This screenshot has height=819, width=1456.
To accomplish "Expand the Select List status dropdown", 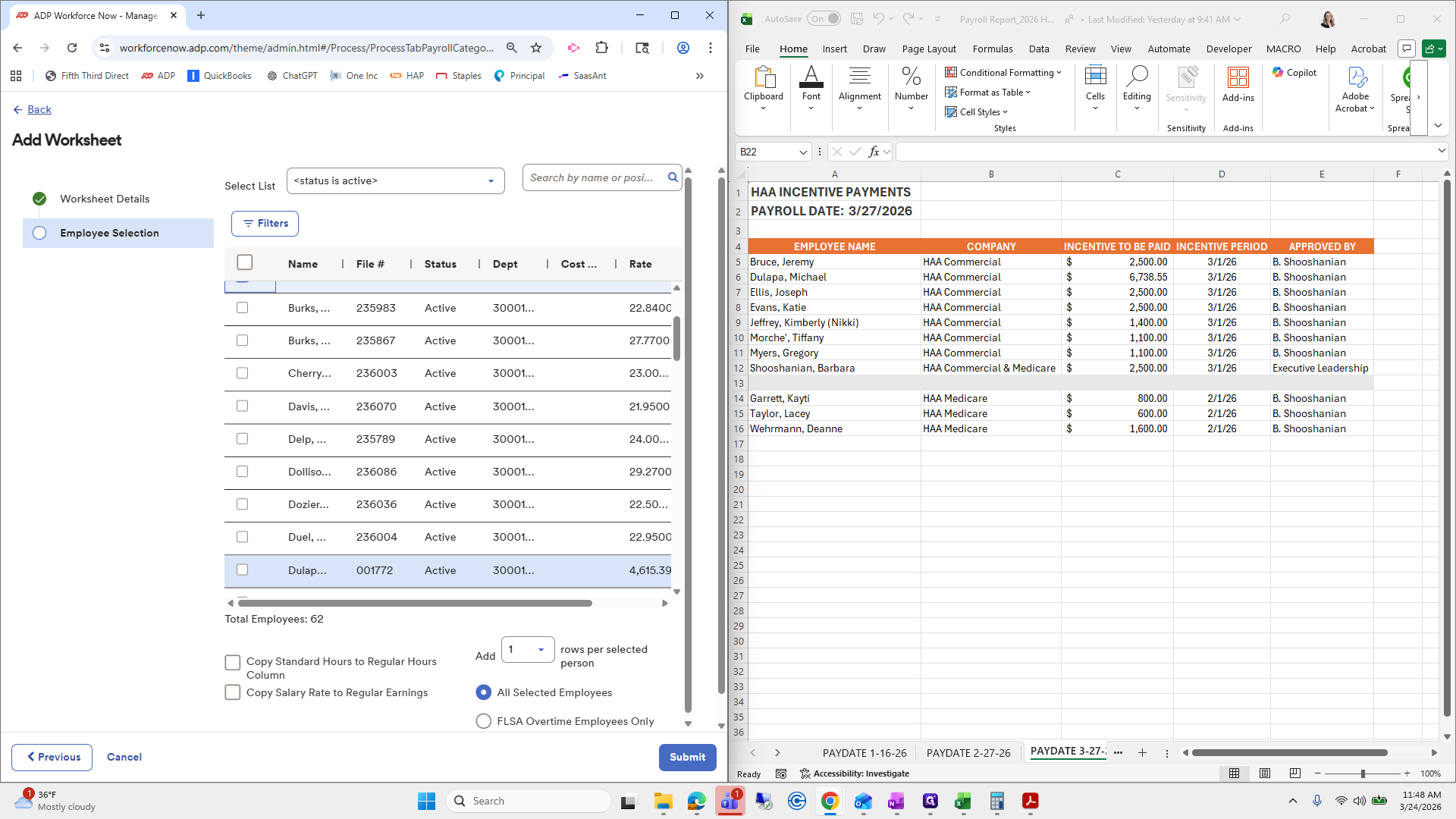I will (491, 181).
